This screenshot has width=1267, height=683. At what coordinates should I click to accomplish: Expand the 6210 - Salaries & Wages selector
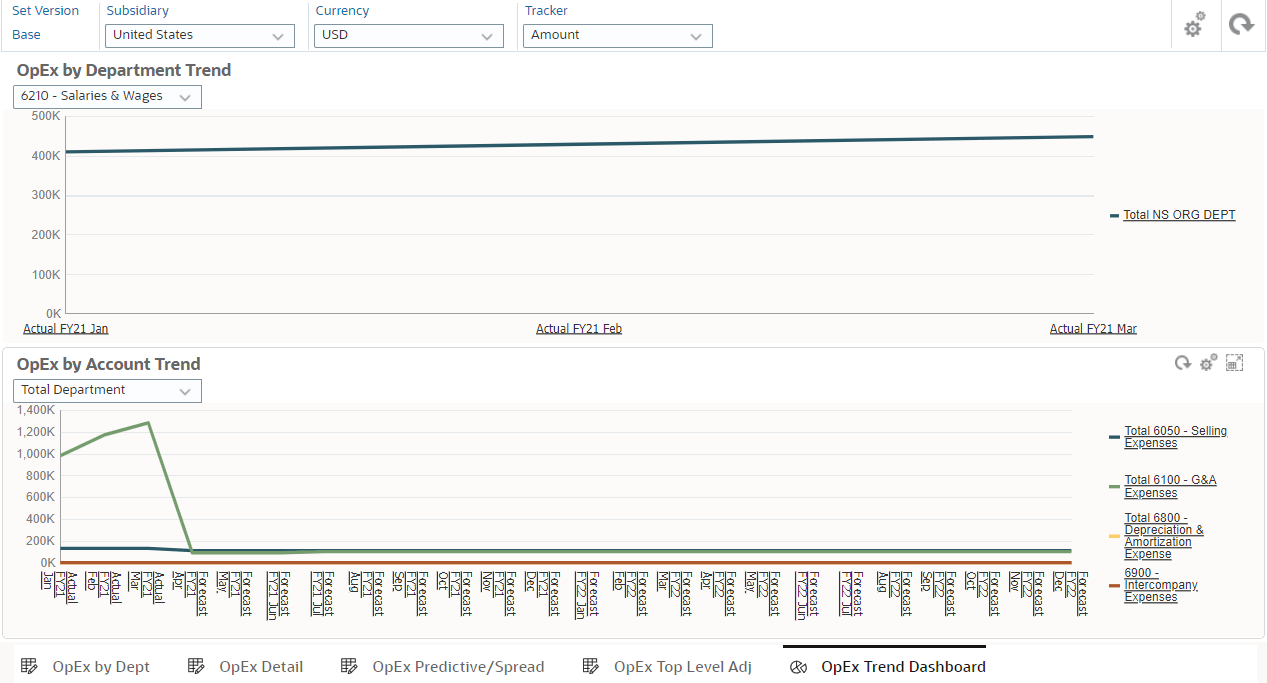[107, 97]
